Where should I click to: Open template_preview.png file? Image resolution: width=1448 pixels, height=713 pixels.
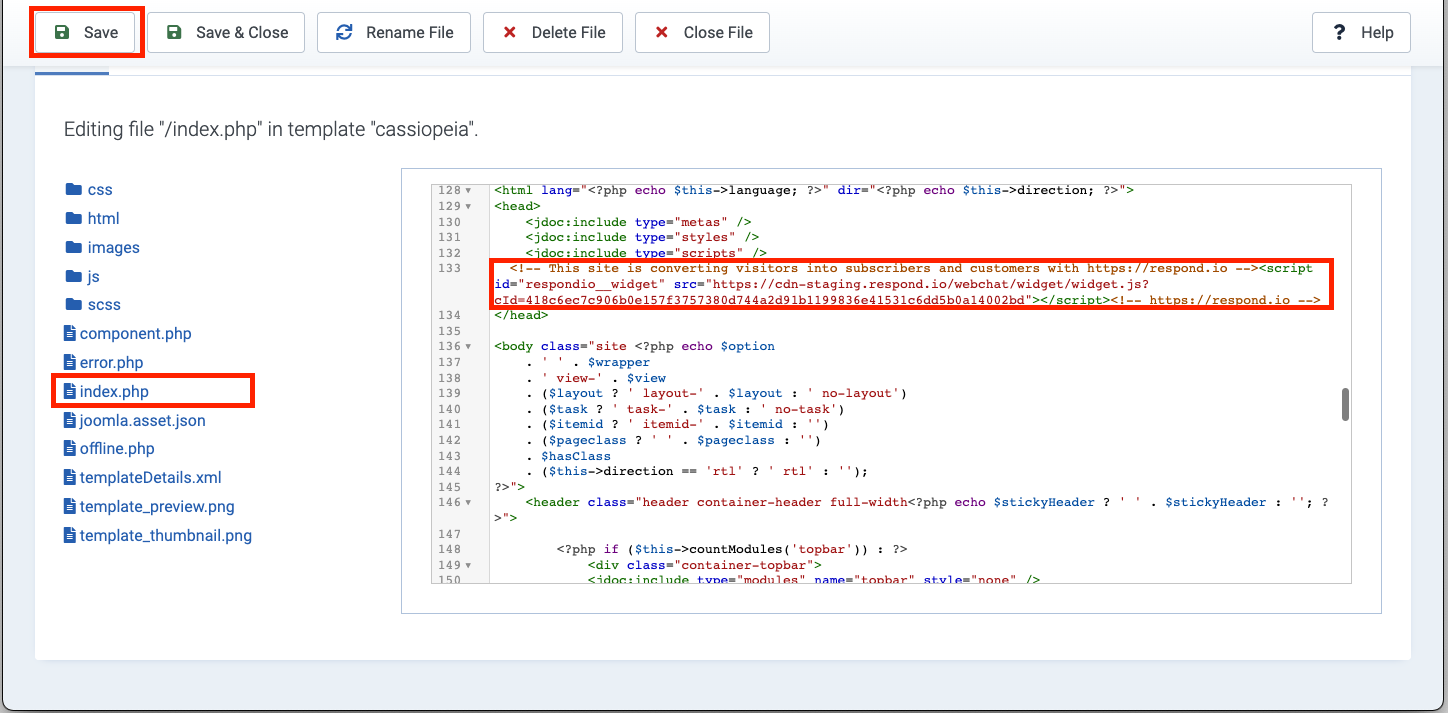149,507
